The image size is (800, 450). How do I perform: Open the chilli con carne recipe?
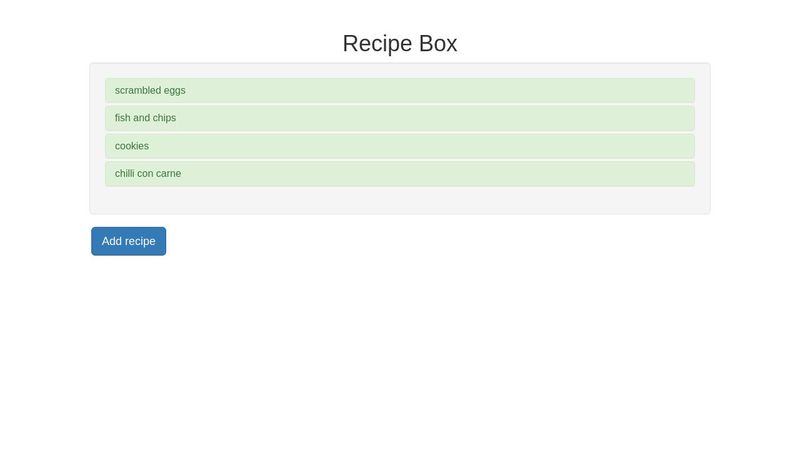399,173
